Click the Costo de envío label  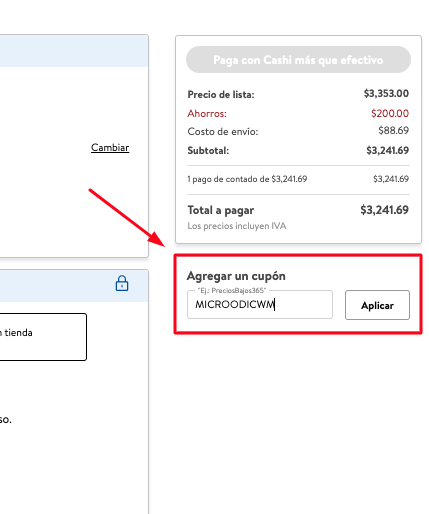pyautogui.click(x=223, y=132)
